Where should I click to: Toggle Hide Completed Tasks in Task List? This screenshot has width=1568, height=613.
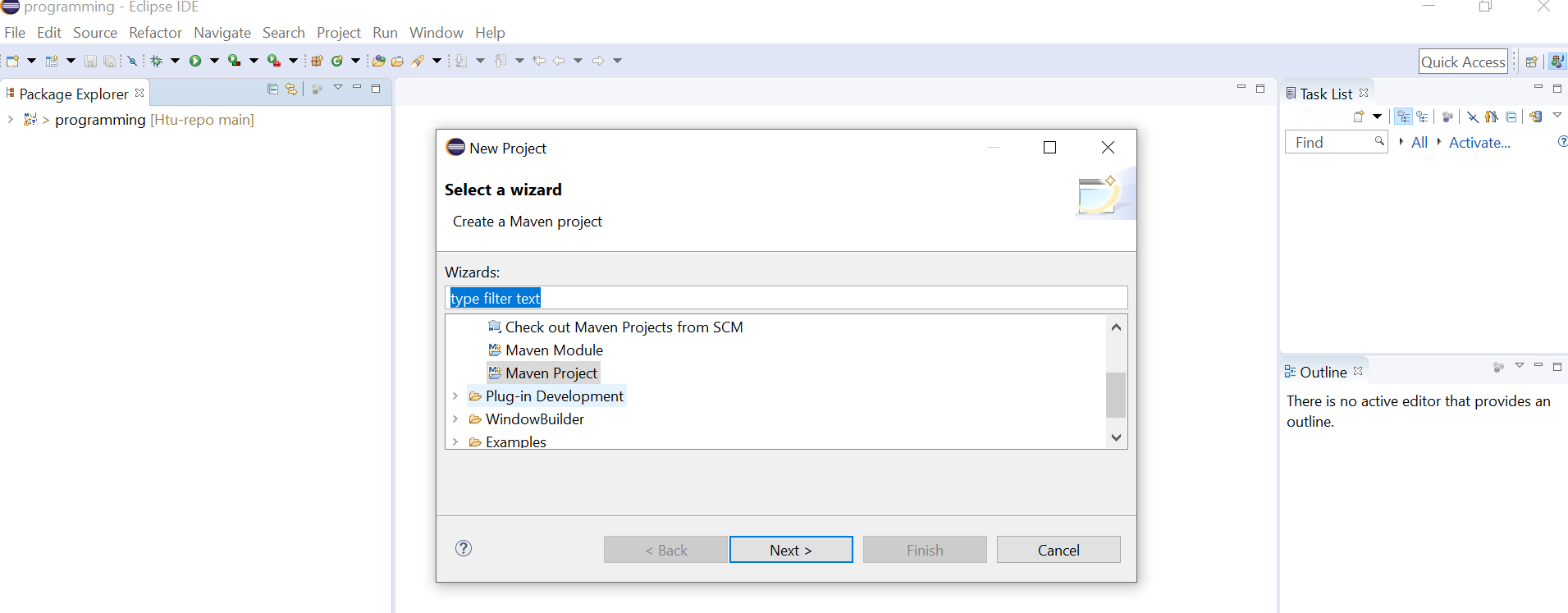tap(1473, 117)
